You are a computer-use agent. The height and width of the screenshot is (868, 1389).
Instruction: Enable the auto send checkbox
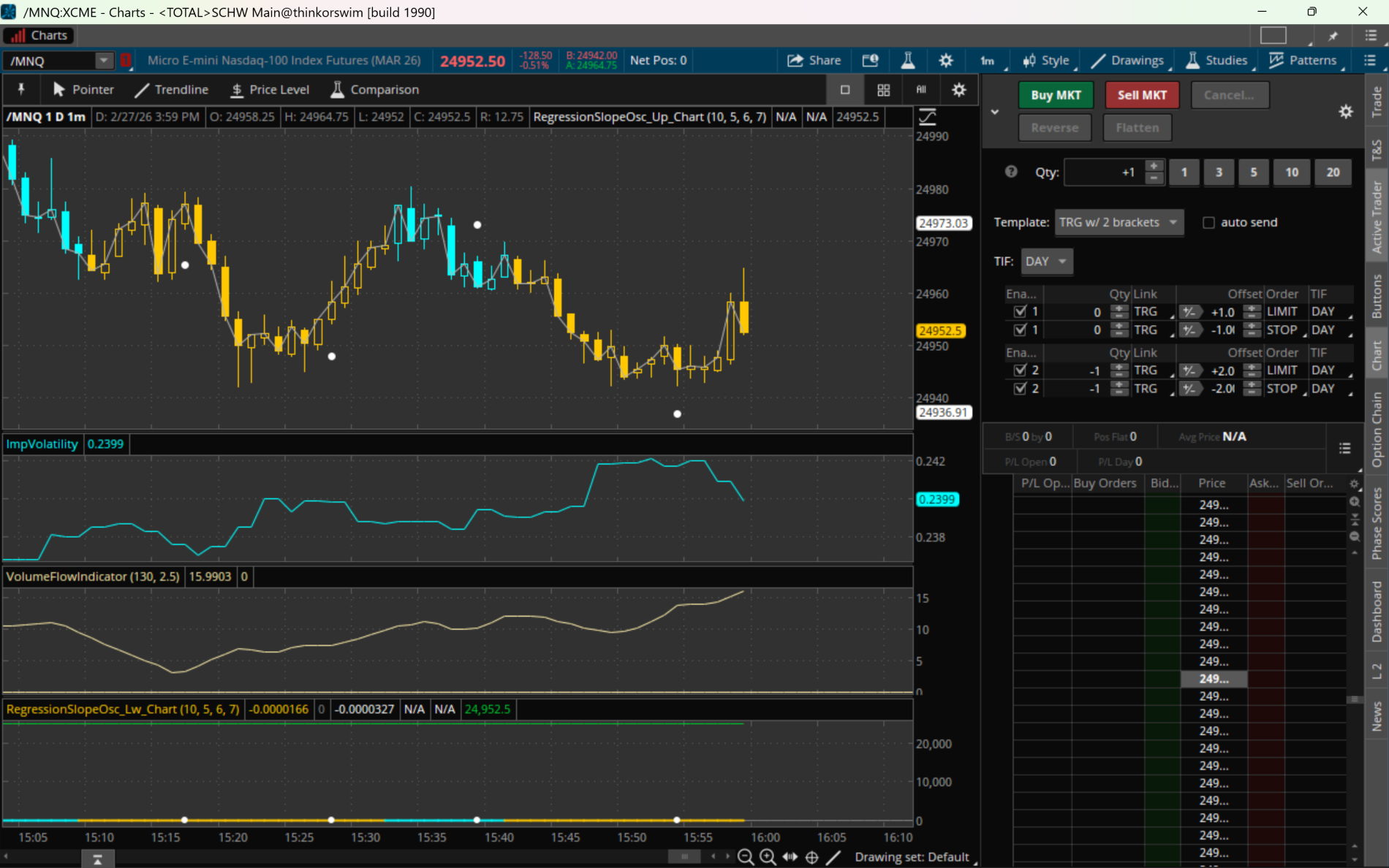[1208, 222]
